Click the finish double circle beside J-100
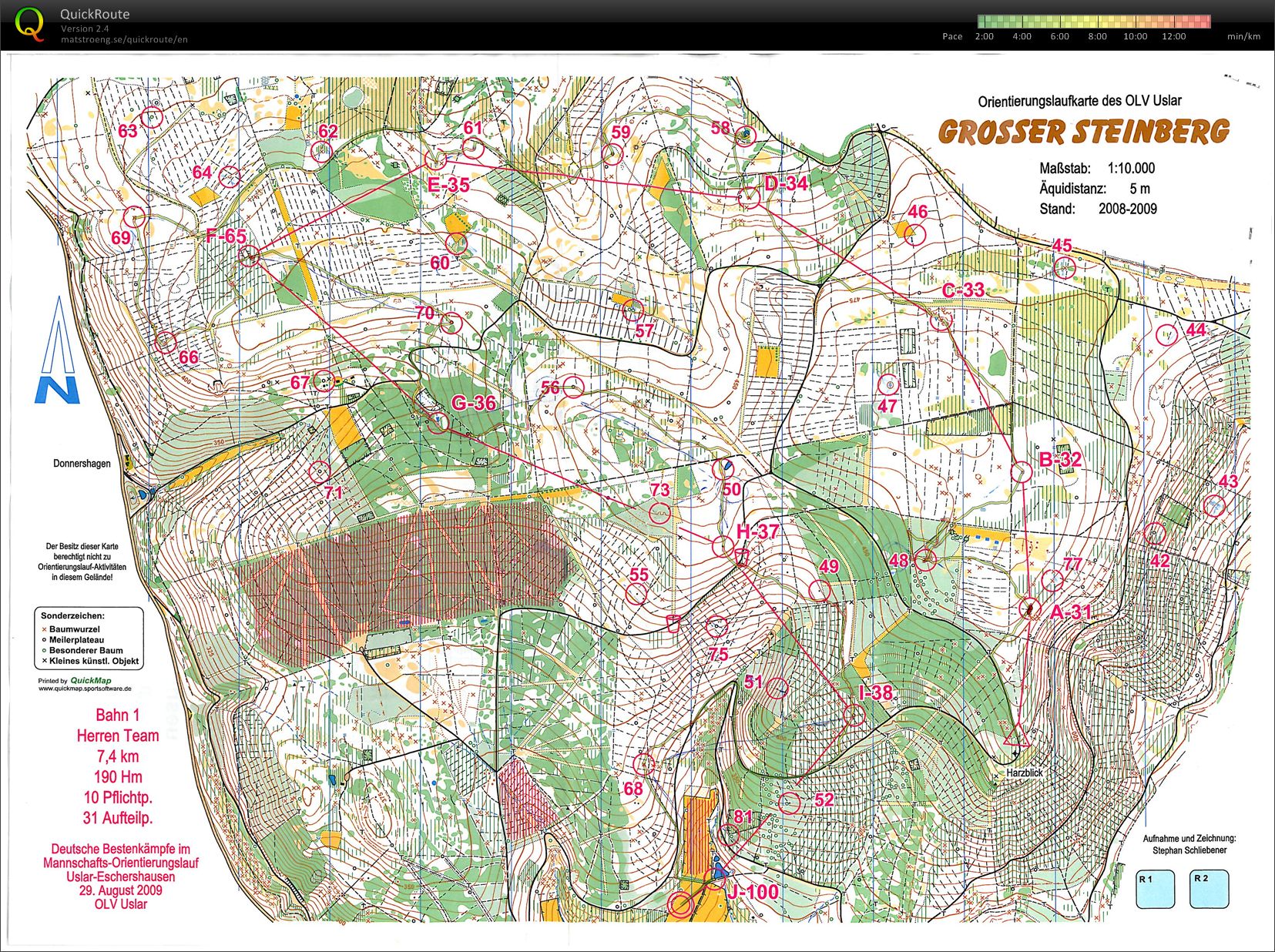1275x952 pixels. [680, 904]
